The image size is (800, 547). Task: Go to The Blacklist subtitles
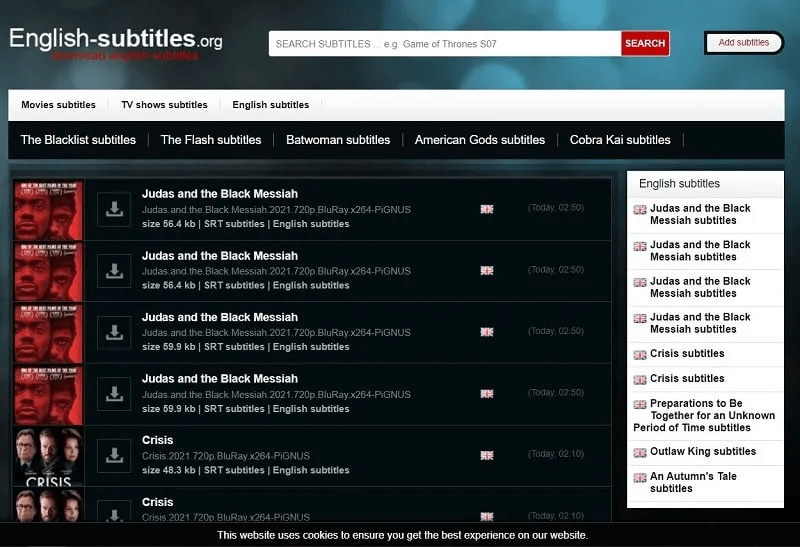click(78, 140)
